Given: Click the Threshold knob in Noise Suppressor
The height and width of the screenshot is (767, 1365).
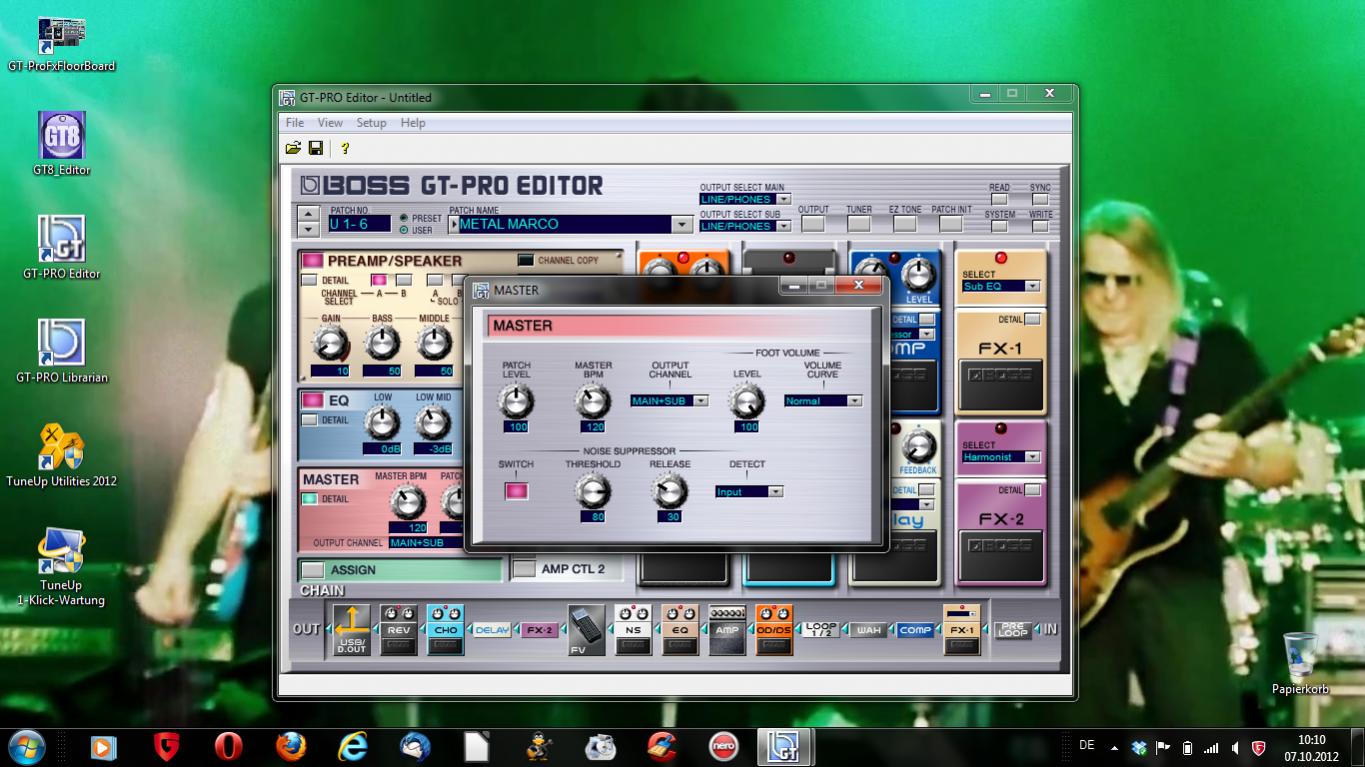Looking at the screenshot, I should (x=592, y=491).
